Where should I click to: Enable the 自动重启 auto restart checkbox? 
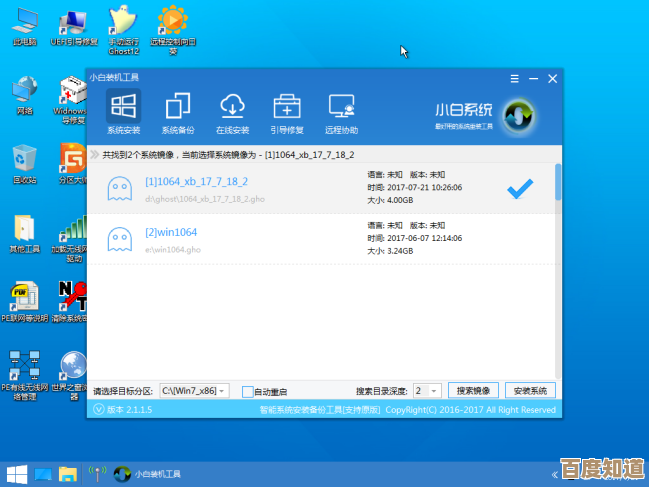tap(248, 391)
